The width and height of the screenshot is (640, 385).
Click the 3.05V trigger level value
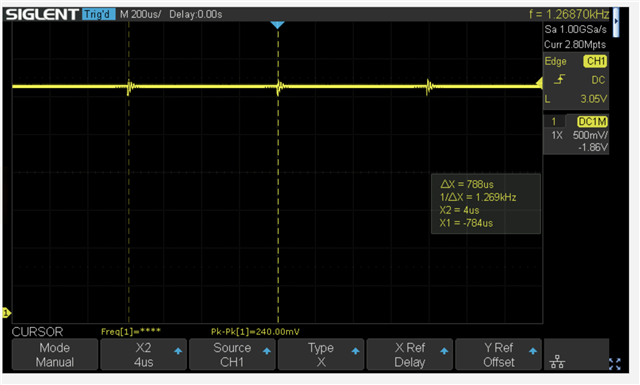point(594,99)
